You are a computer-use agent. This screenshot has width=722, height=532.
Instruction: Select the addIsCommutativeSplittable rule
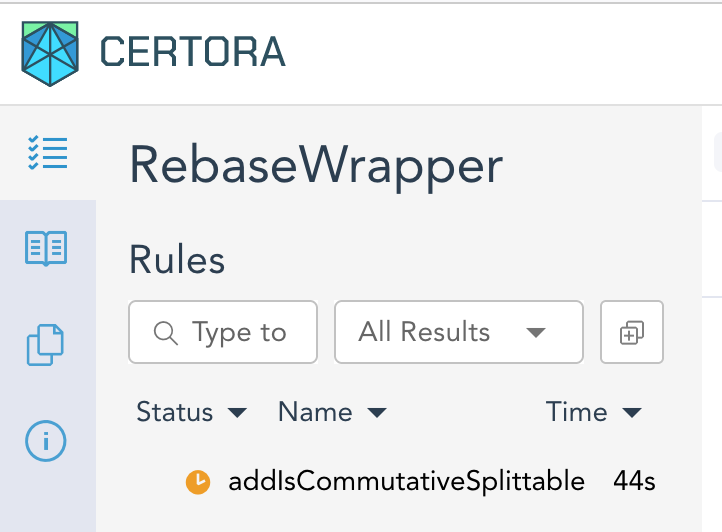(406, 481)
